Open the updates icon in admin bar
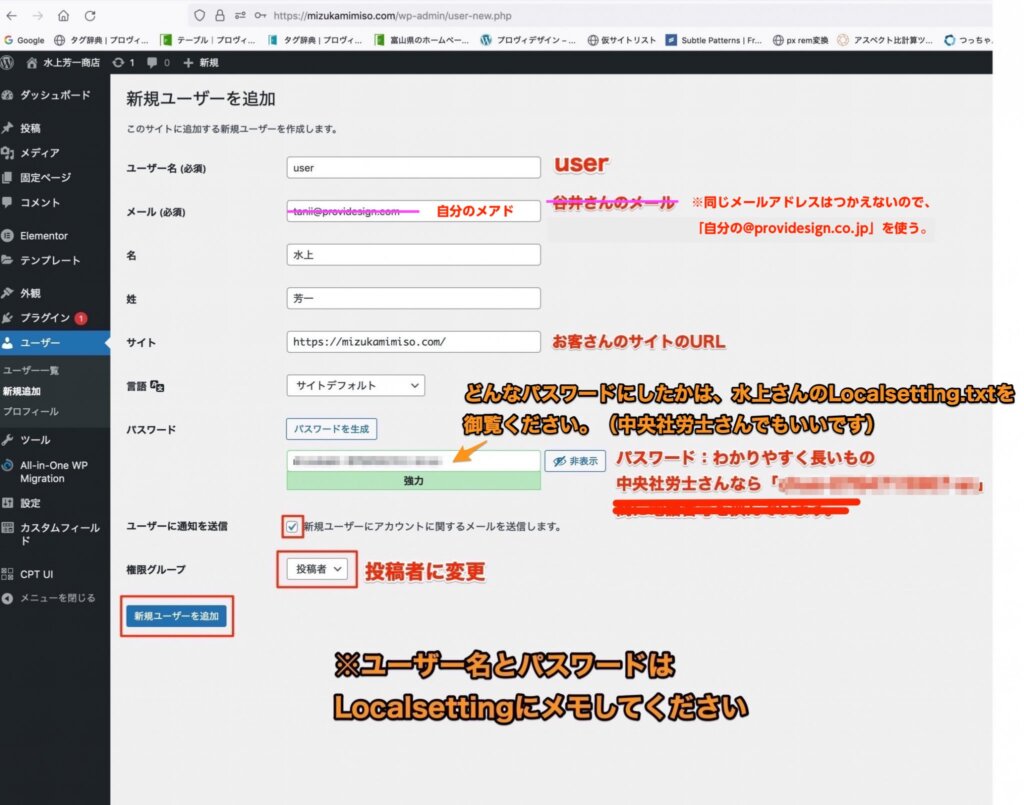1024x805 pixels. pos(123,63)
